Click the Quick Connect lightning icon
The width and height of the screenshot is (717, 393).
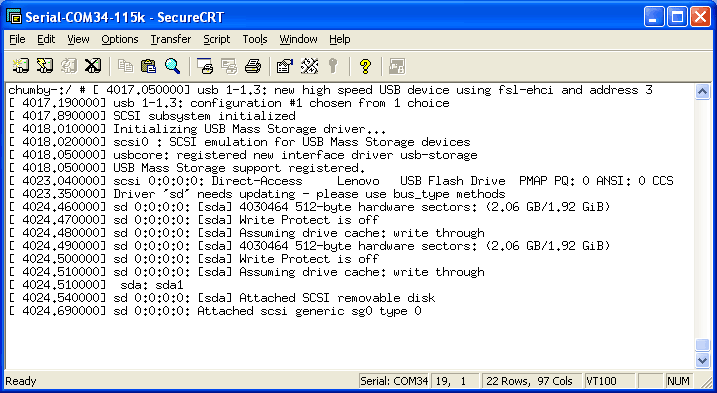coord(45,66)
